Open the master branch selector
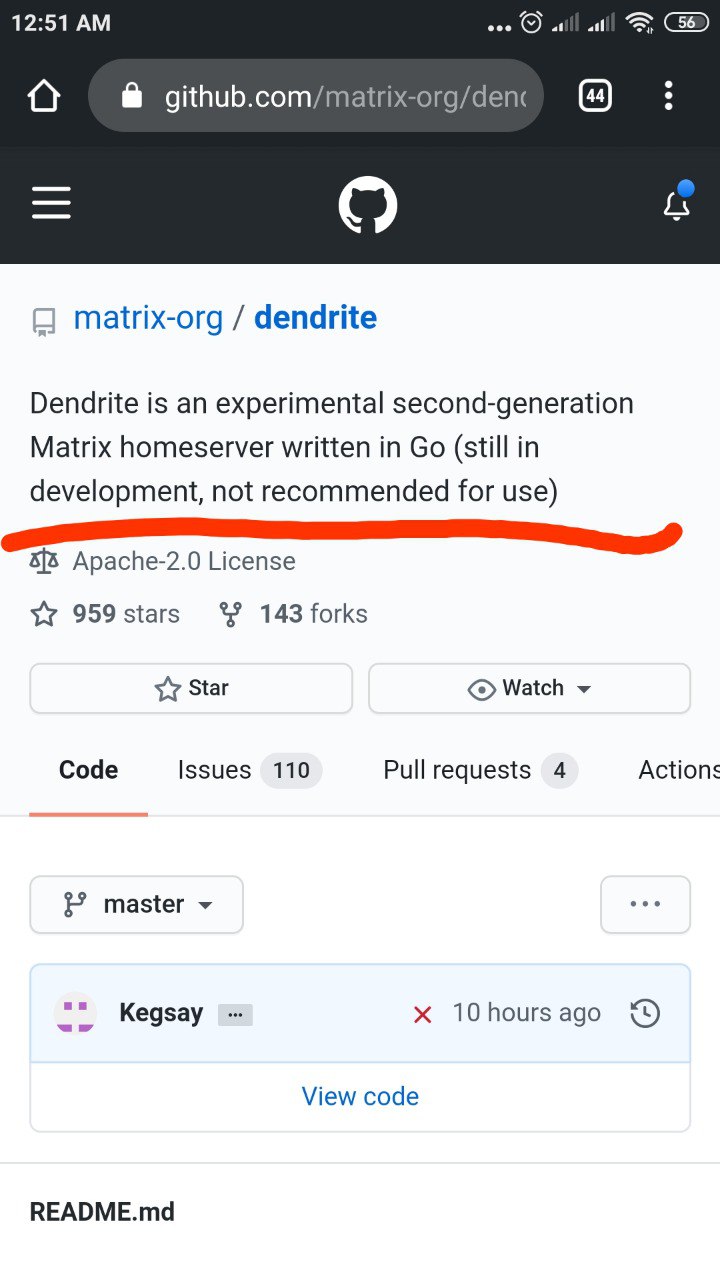 (x=136, y=904)
